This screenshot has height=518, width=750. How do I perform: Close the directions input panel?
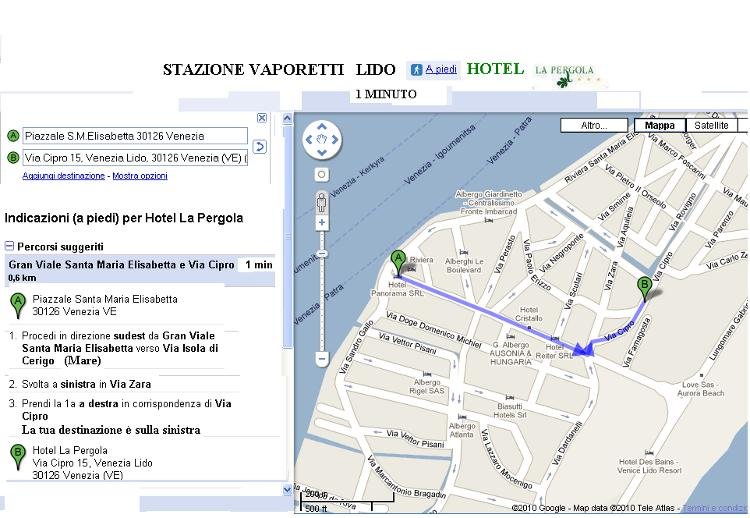pyautogui.click(x=262, y=118)
